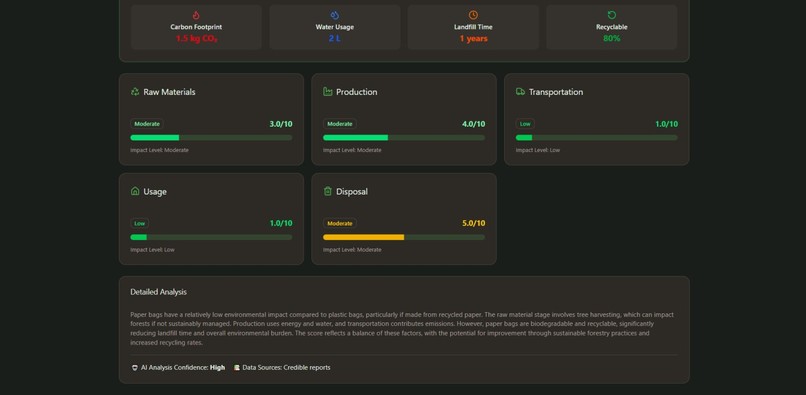
Task: Click the Moderate badge in Raw Materials
Action: point(147,124)
